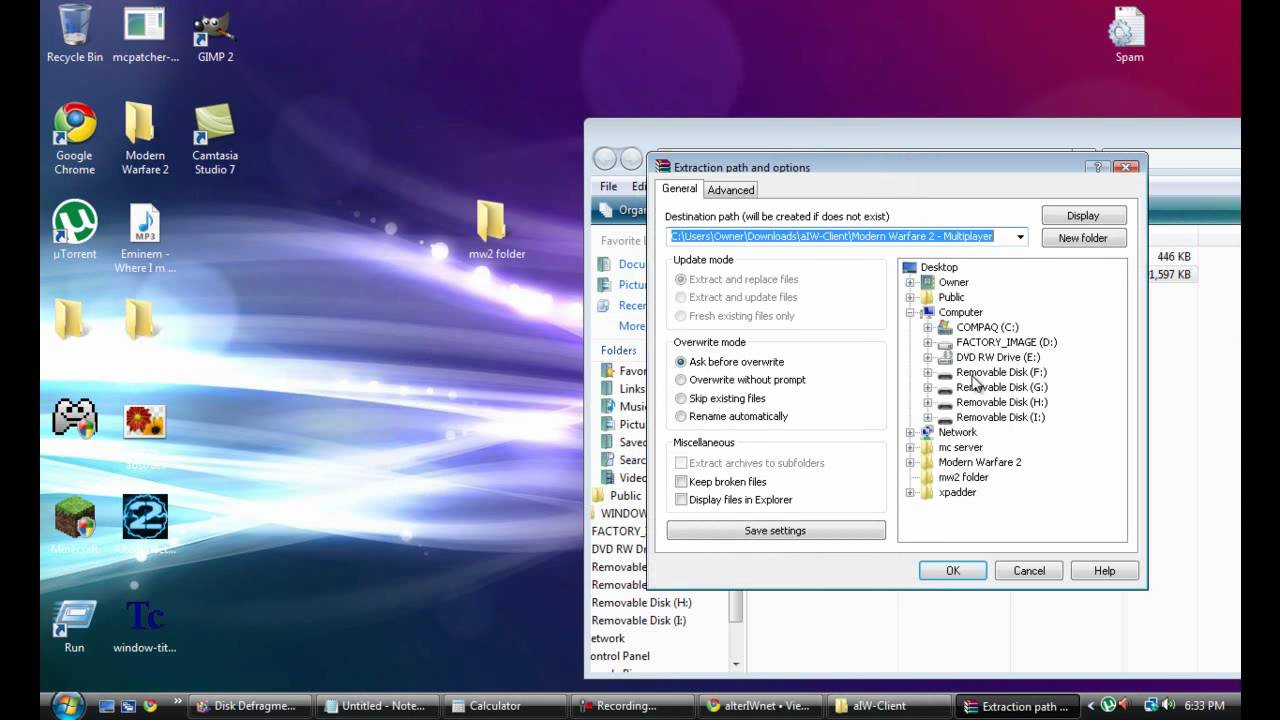The image size is (1280, 720).
Task: Switch to Disk Defragmenter taskbar button
Action: [251, 706]
